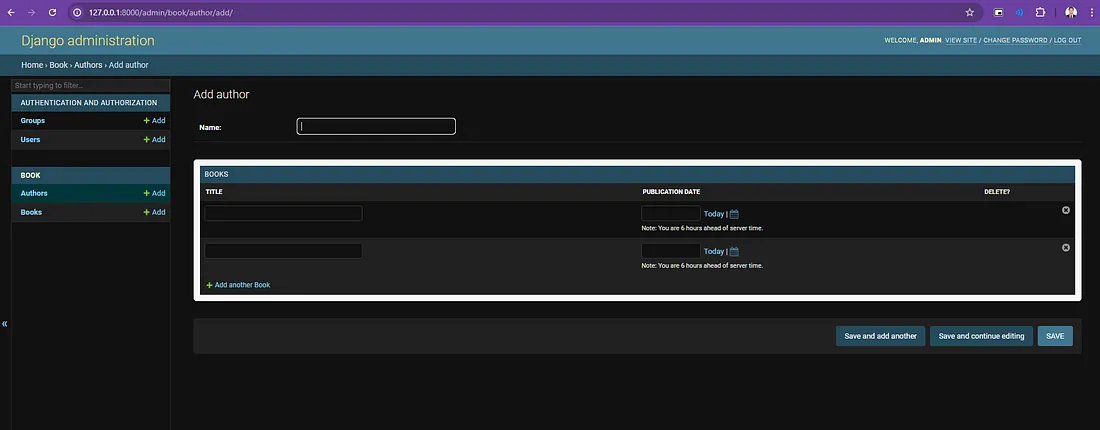Viewport: 1100px width, 430px height.
Task: Focus the sidebar filter search field
Action: tap(90, 86)
